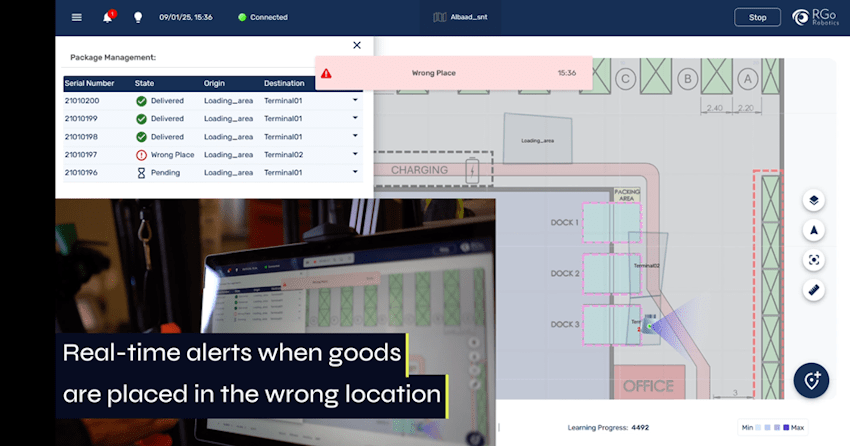Center view with the focus target button
Screen dimensions: 850x446
click(814, 260)
